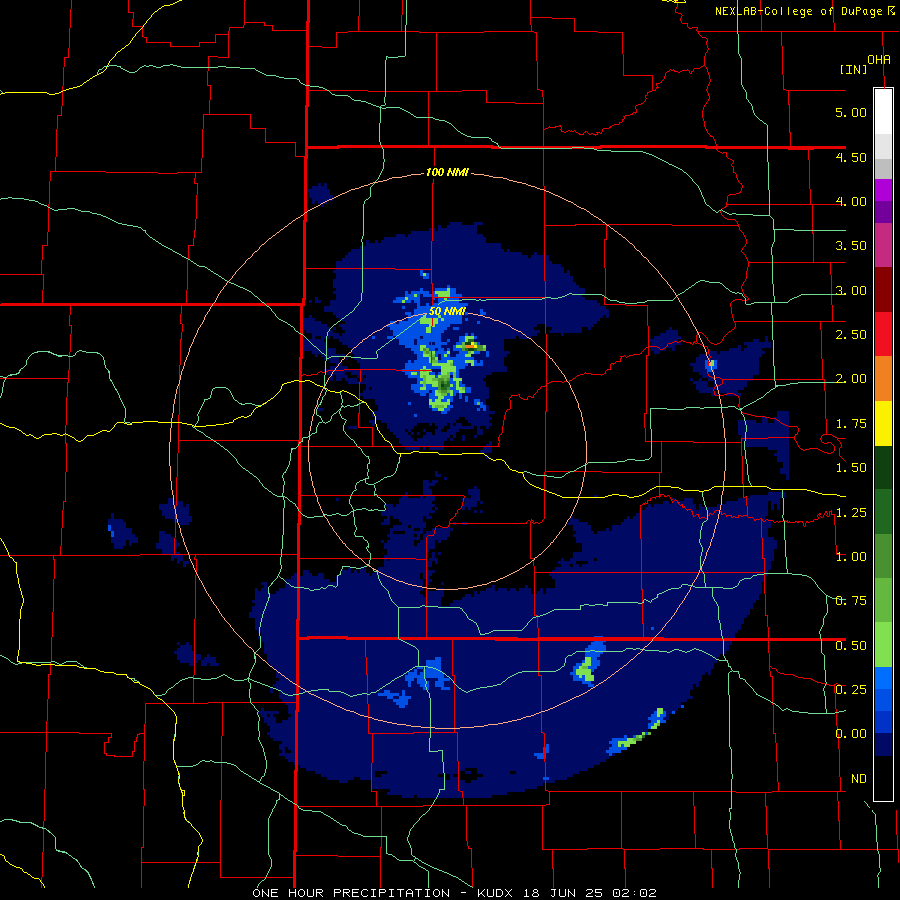Pick the orange legend swatch
The image size is (900, 900).
[x=883, y=379]
